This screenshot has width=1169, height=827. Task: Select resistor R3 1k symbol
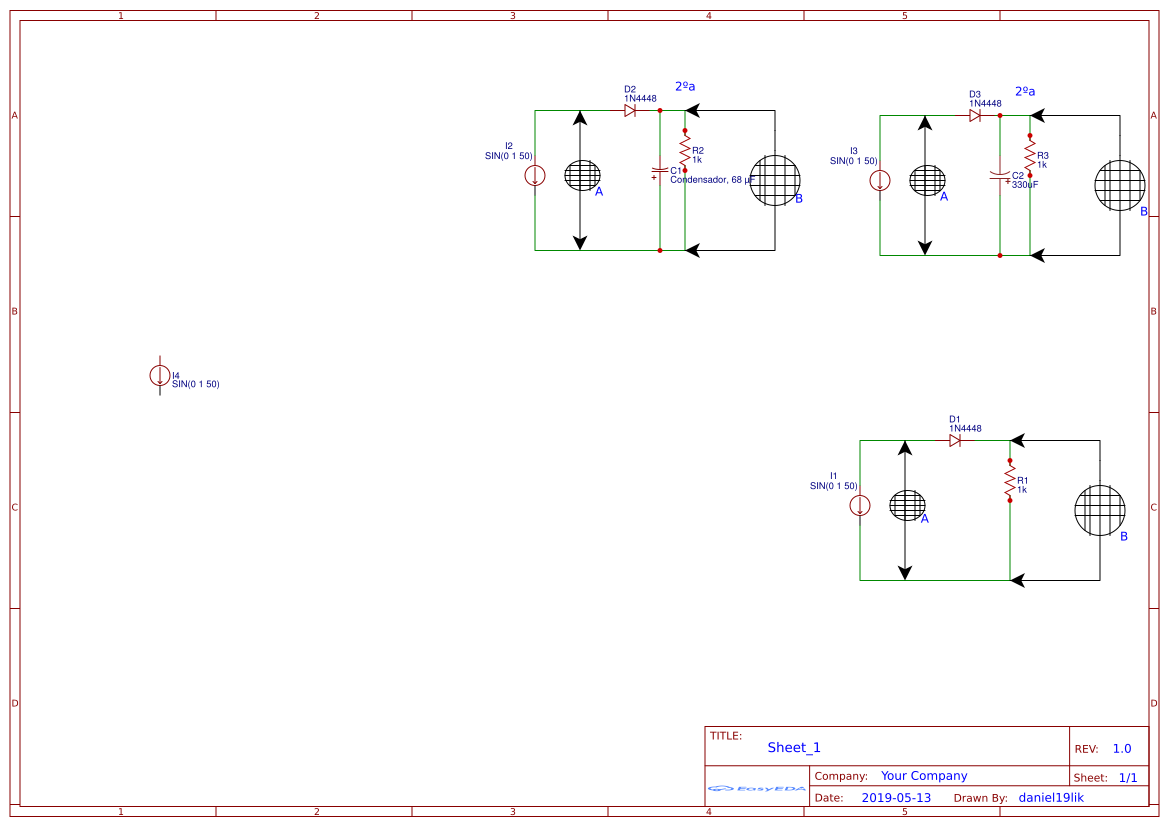(1030, 155)
